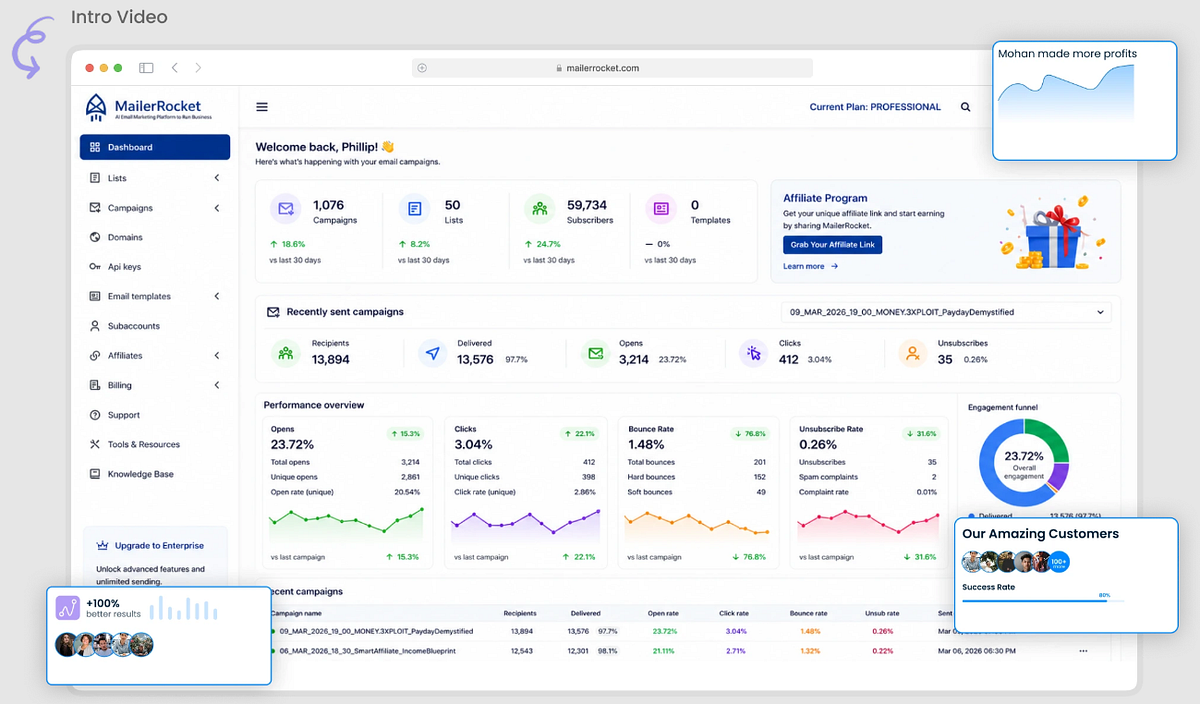Click the Clicks cursor icon
Viewport: 1200px width, 704px height.
[754, 352]
